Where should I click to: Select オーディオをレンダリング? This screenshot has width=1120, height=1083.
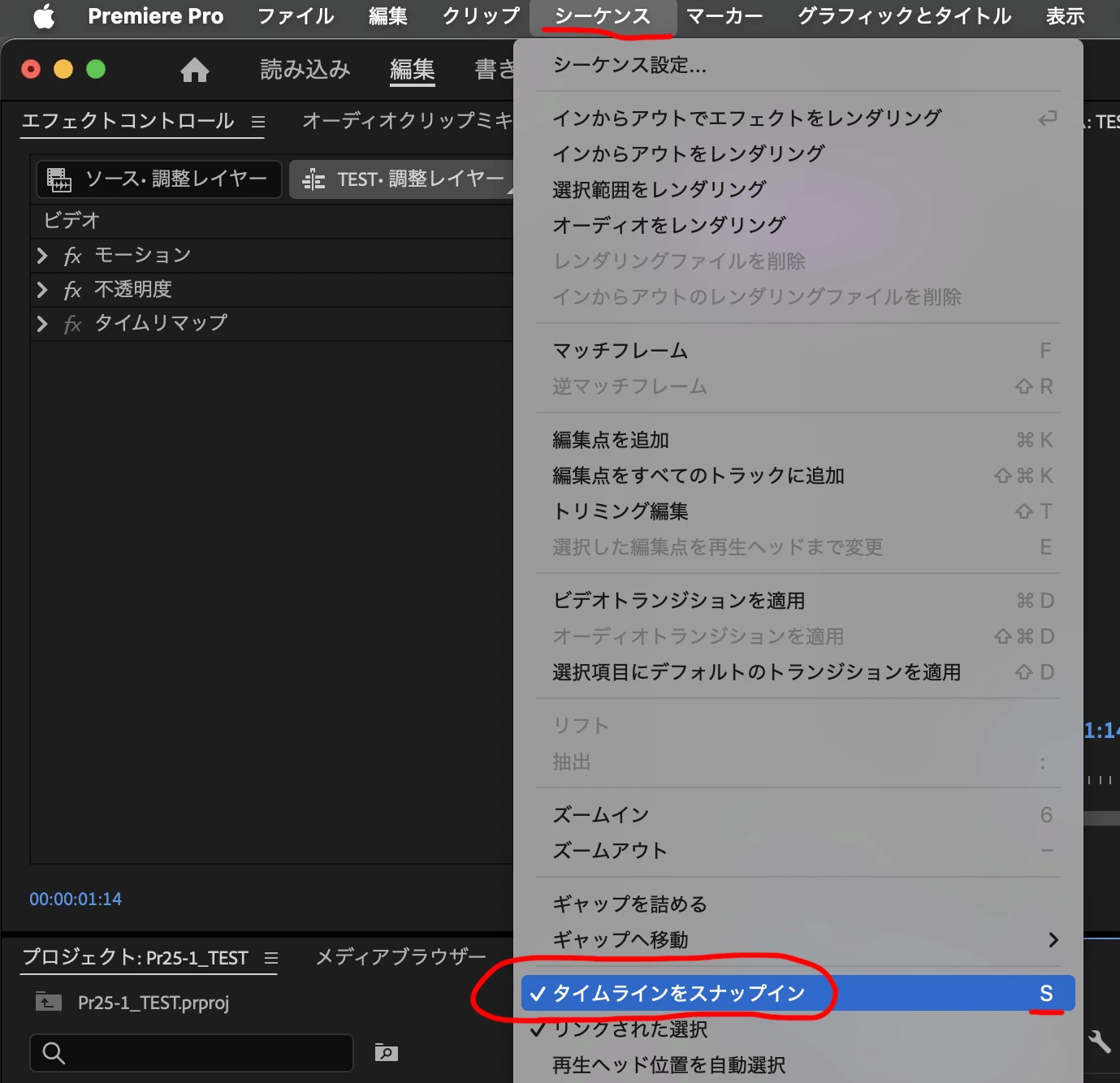point(798,226)
